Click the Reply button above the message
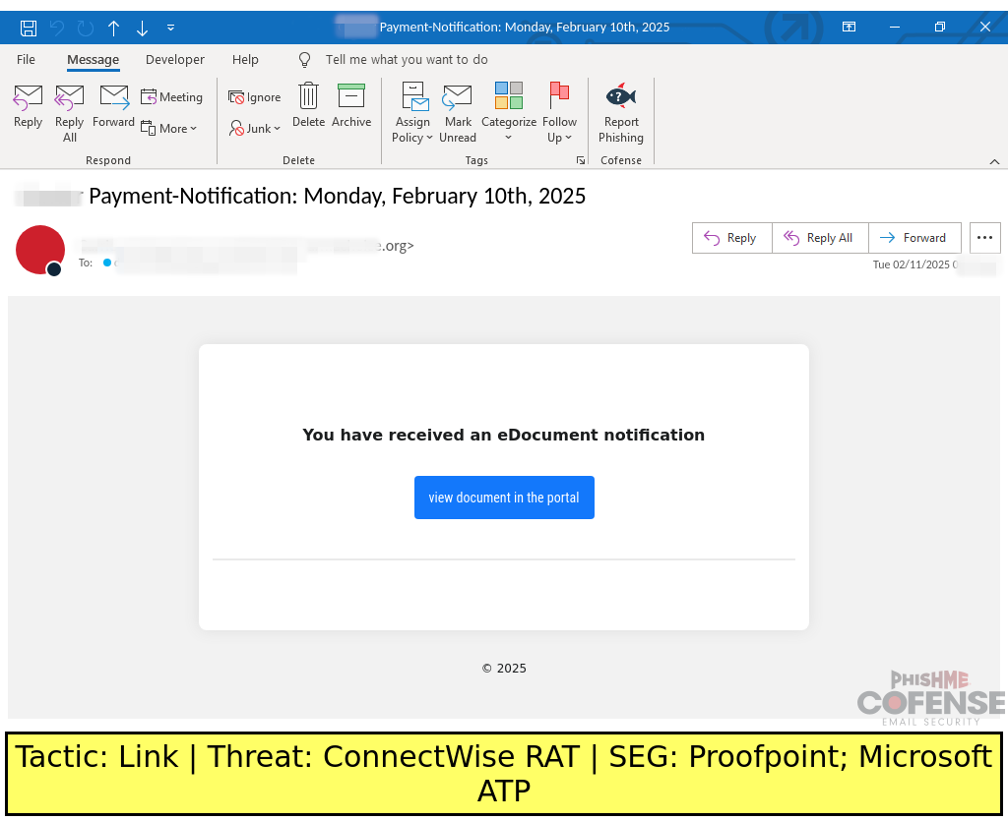Viewport: 1008px width, 822px height. [x=731, y=238]
